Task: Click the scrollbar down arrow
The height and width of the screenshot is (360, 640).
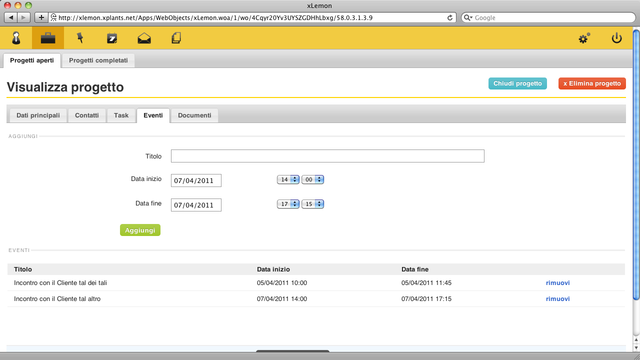Action: coord(636,348)
